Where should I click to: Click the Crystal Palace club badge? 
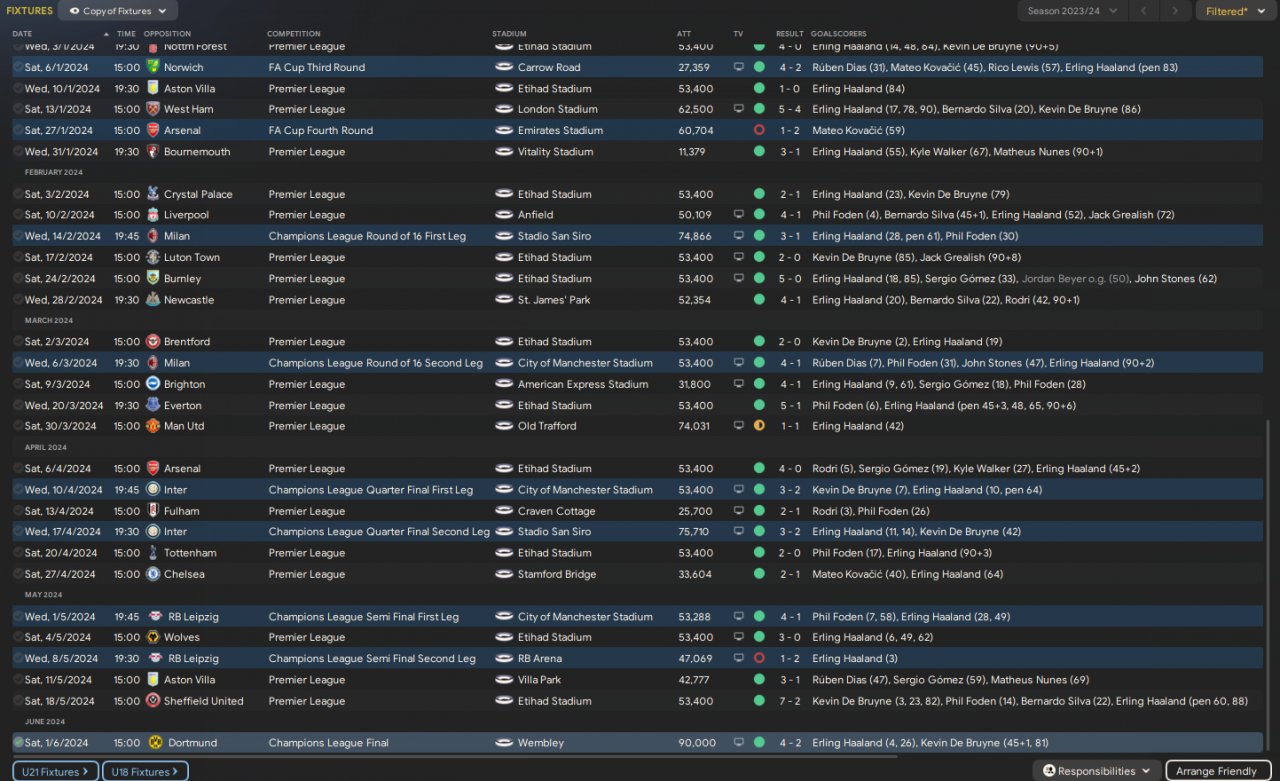coord(153,194)
